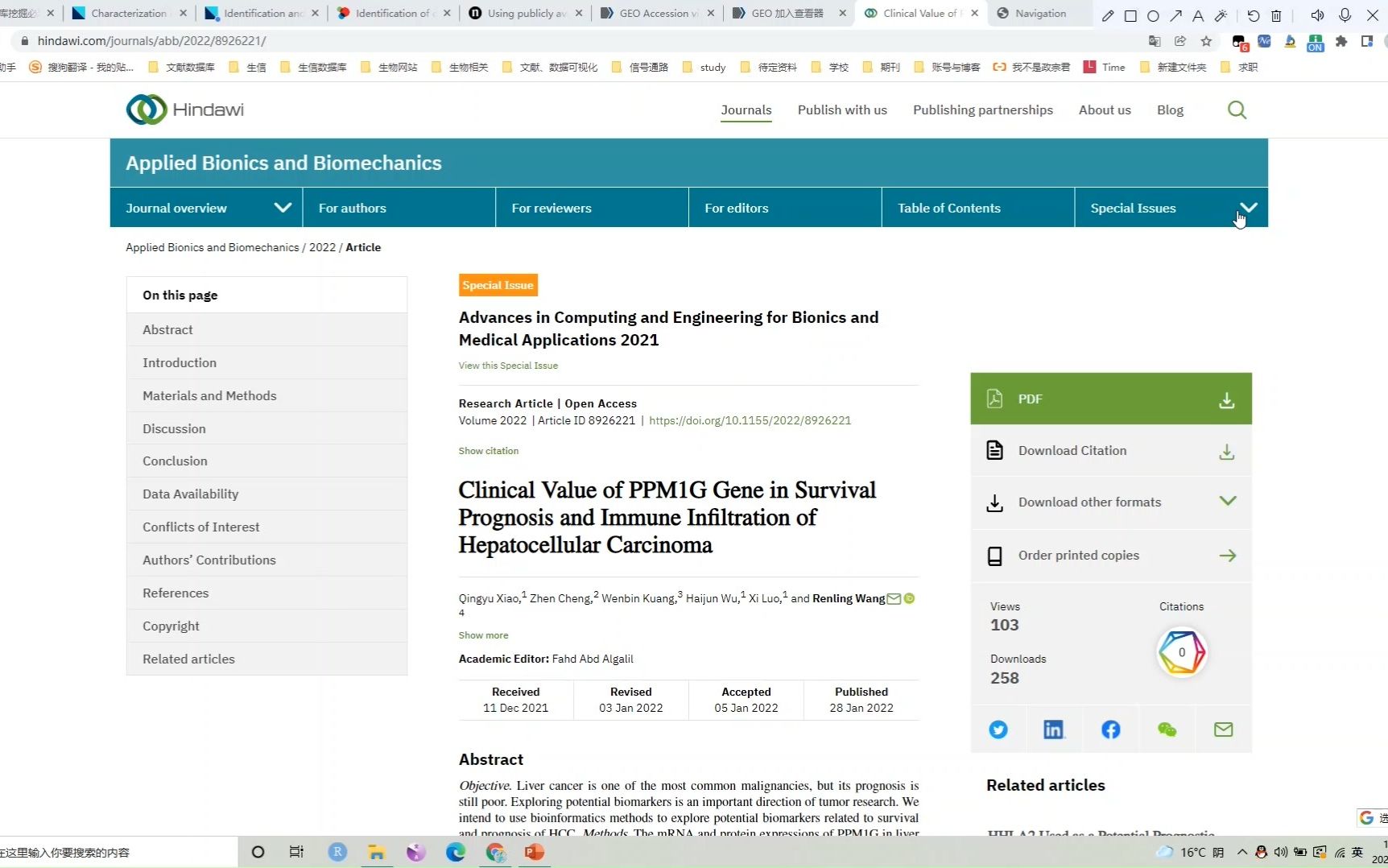Open Publishing partnerships menu
This screenshot has width=1388, height=868.
983,110
